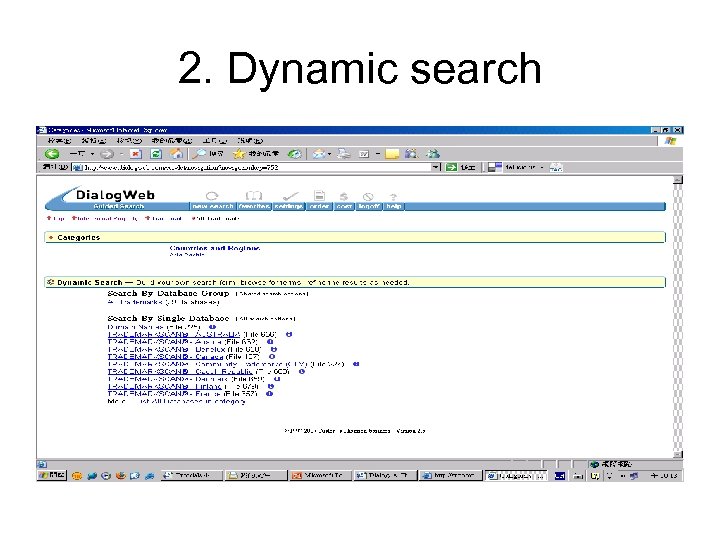
Task: Open the Mail icon dropdown arrow
Action: point(329,154)
